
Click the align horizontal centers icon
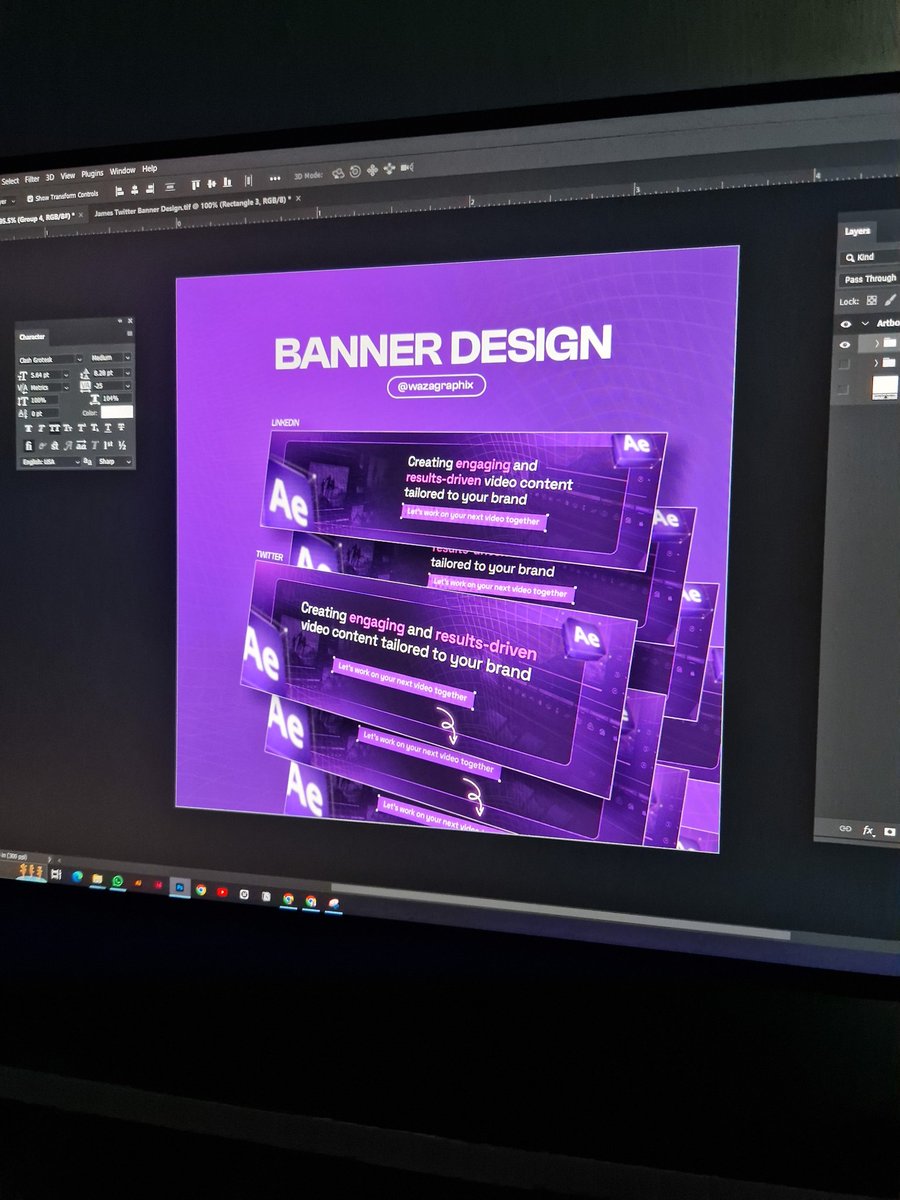click(x=134, y=190)
